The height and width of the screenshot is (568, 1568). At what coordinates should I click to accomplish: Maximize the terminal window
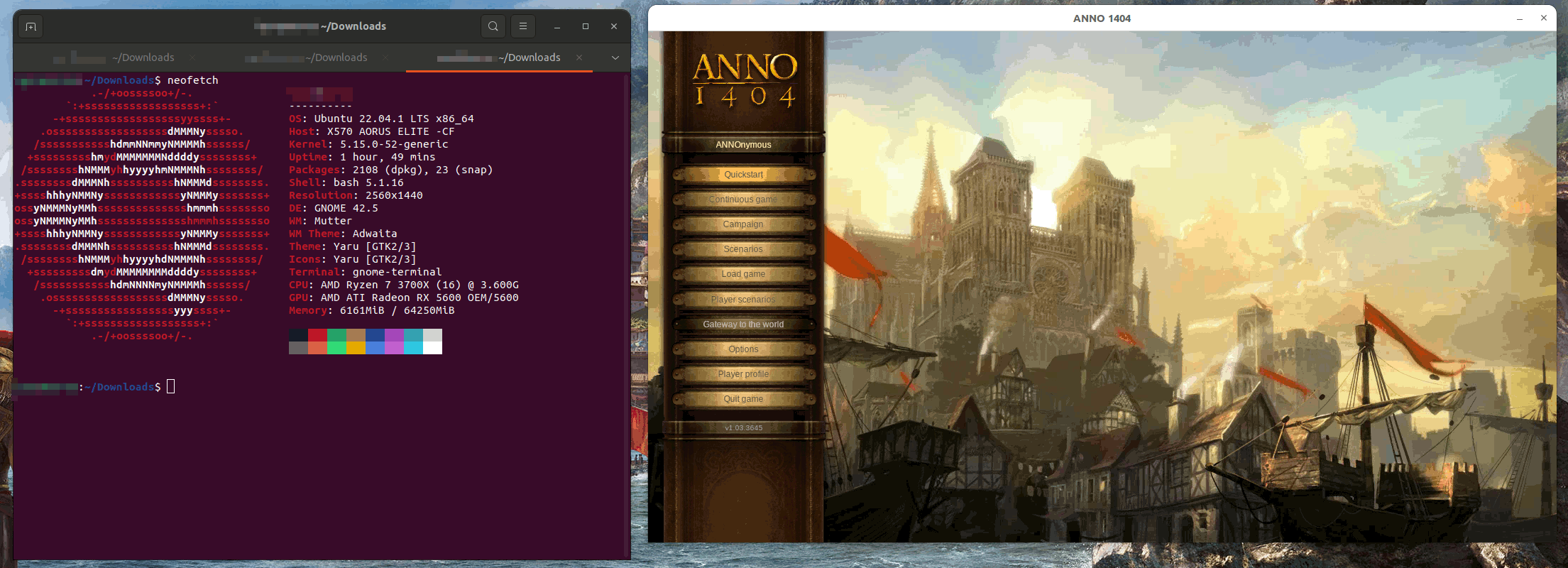pyautogui.click(x=586, y=26)
